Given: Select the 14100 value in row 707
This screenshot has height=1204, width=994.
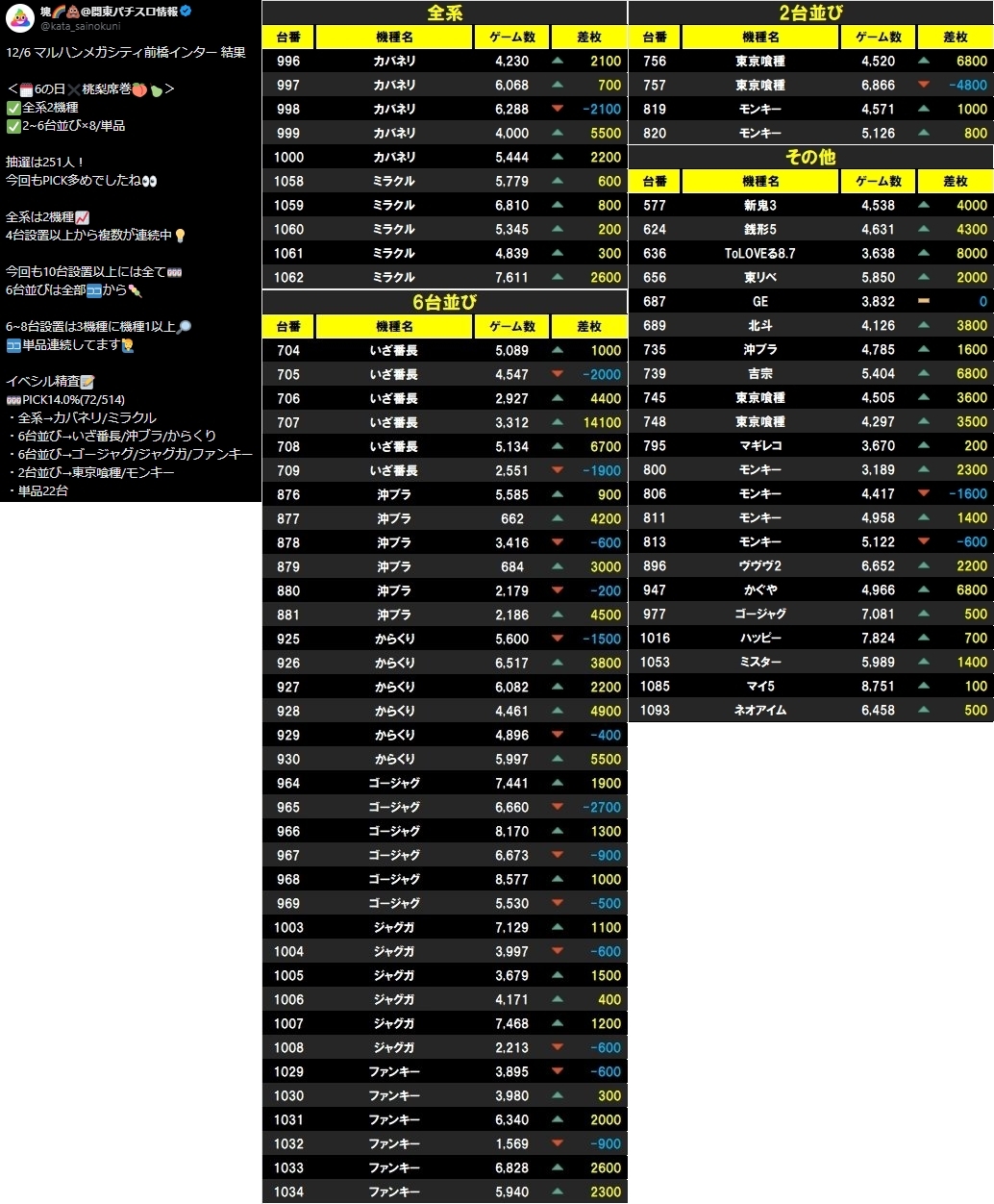Looking at the screenshot, I should pos(602,422).
